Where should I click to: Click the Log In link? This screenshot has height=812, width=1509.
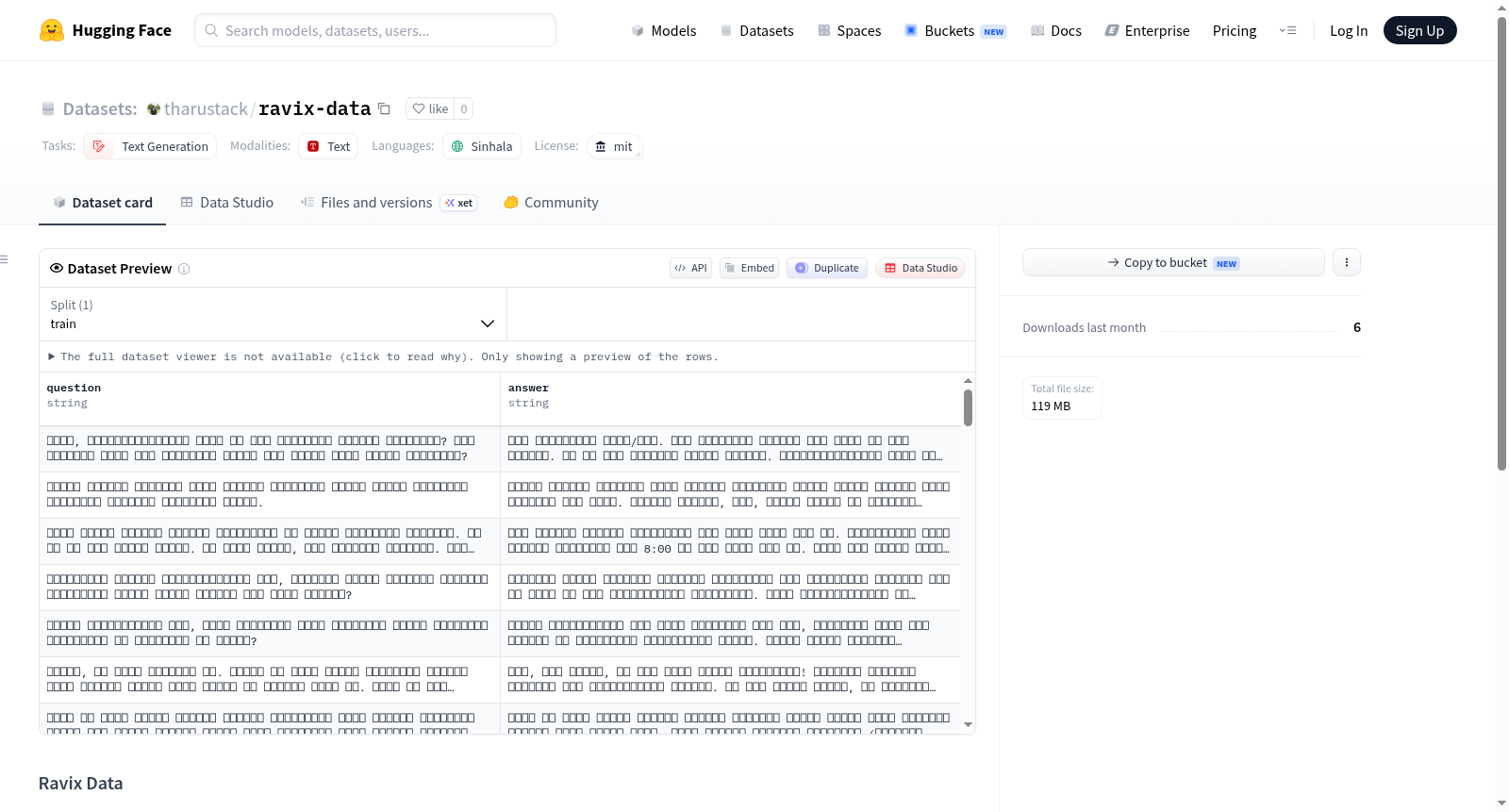[1349, 30]
